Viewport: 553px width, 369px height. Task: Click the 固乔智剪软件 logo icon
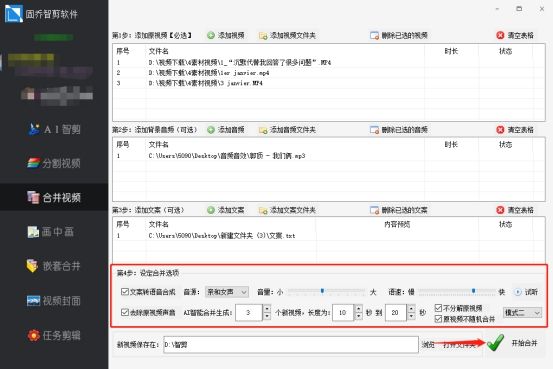(x=13, y=14)
